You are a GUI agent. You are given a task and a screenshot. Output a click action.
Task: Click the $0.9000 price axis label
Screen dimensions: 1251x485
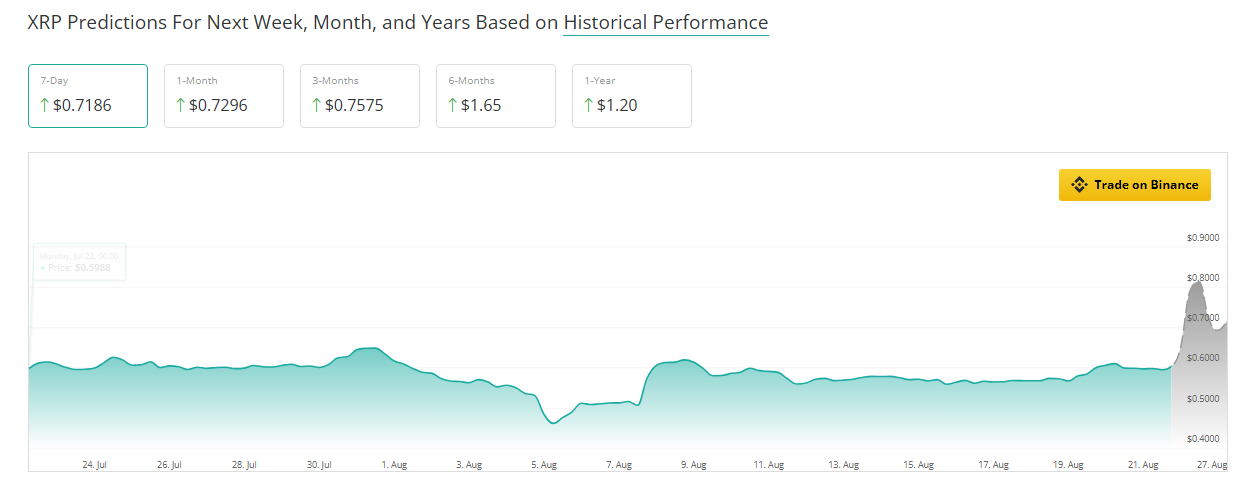pyautogui.click(x=1203, y=238)
